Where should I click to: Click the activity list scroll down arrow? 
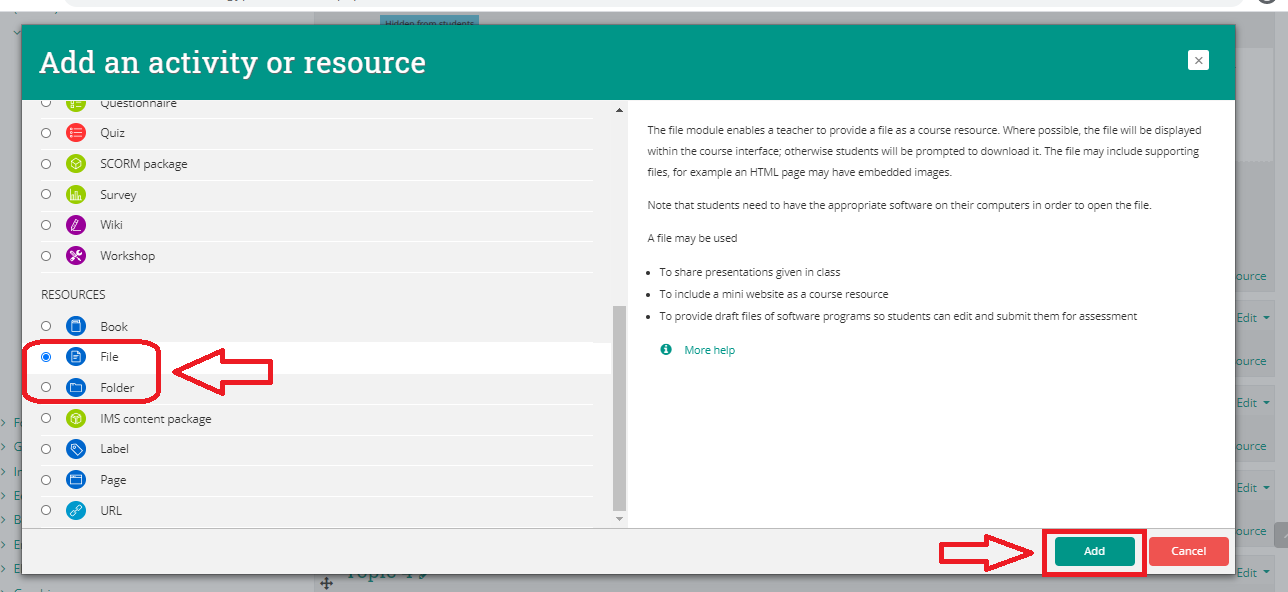(619, 519)
